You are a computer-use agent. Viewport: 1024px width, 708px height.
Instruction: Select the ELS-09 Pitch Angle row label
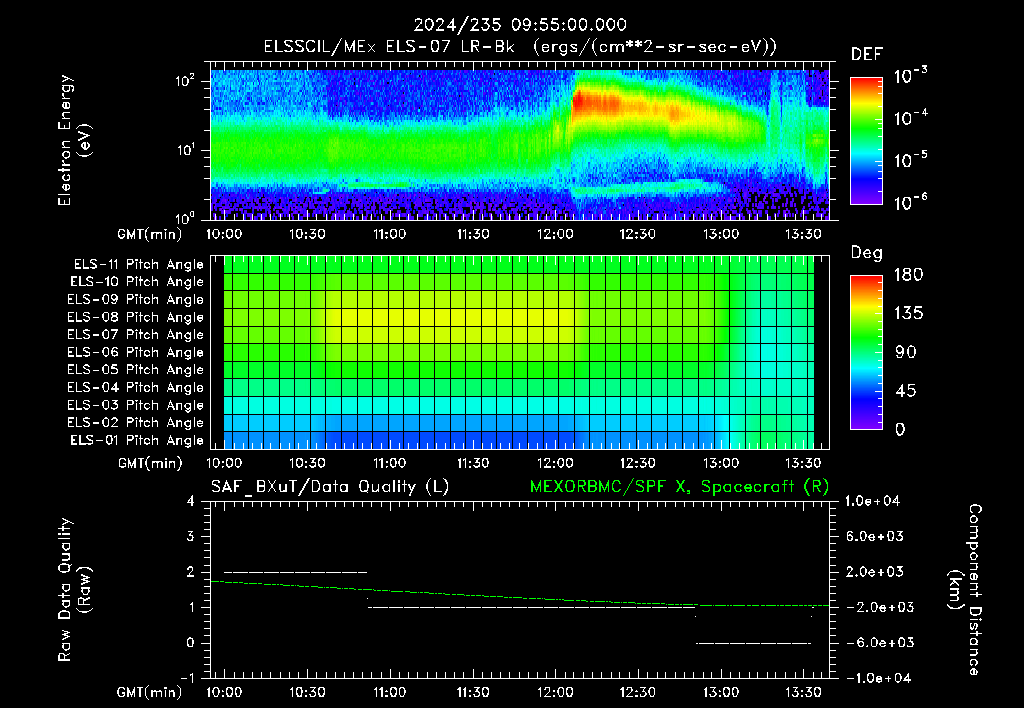135,300
